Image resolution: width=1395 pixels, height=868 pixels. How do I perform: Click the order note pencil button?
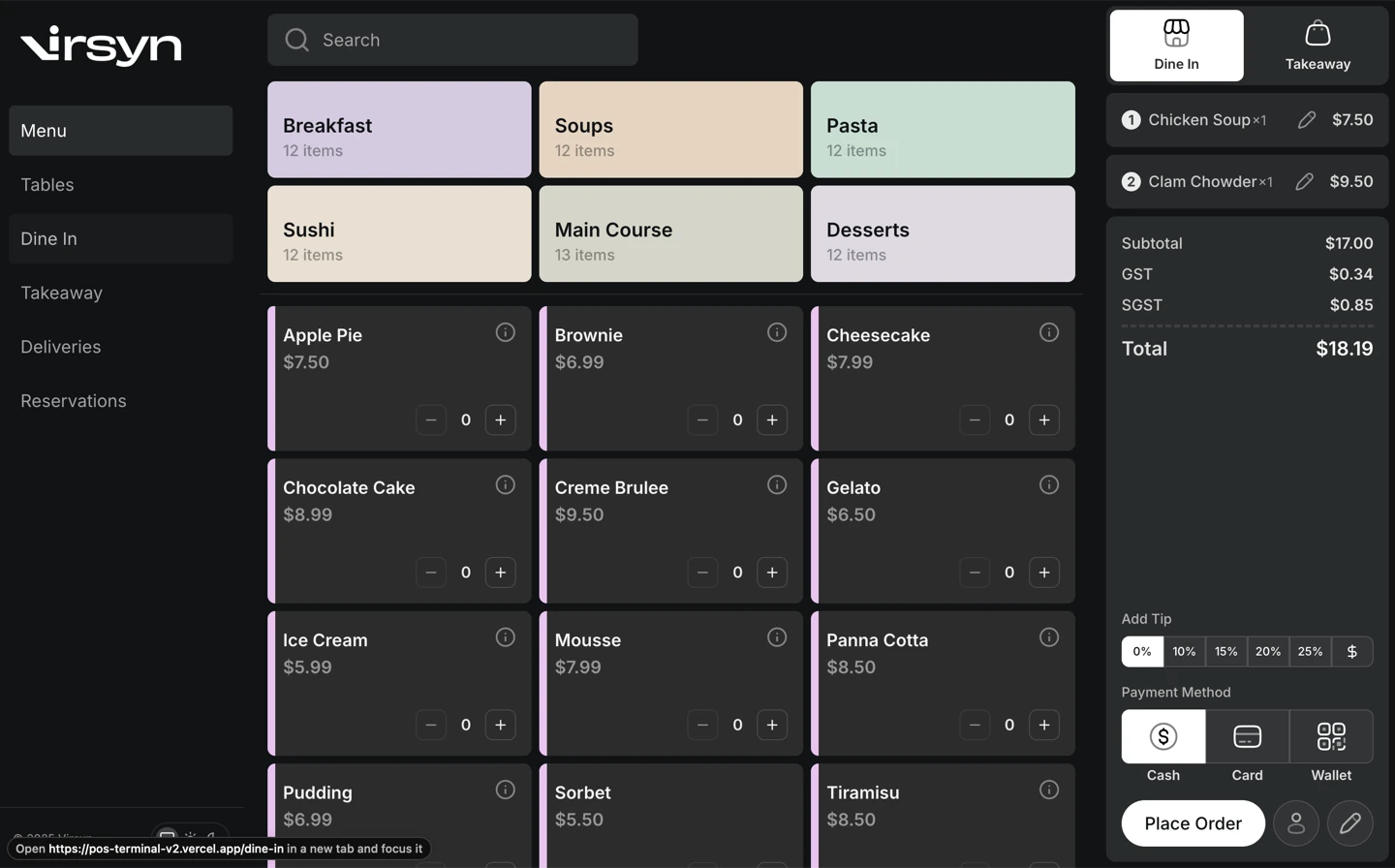click(1350, 823)
